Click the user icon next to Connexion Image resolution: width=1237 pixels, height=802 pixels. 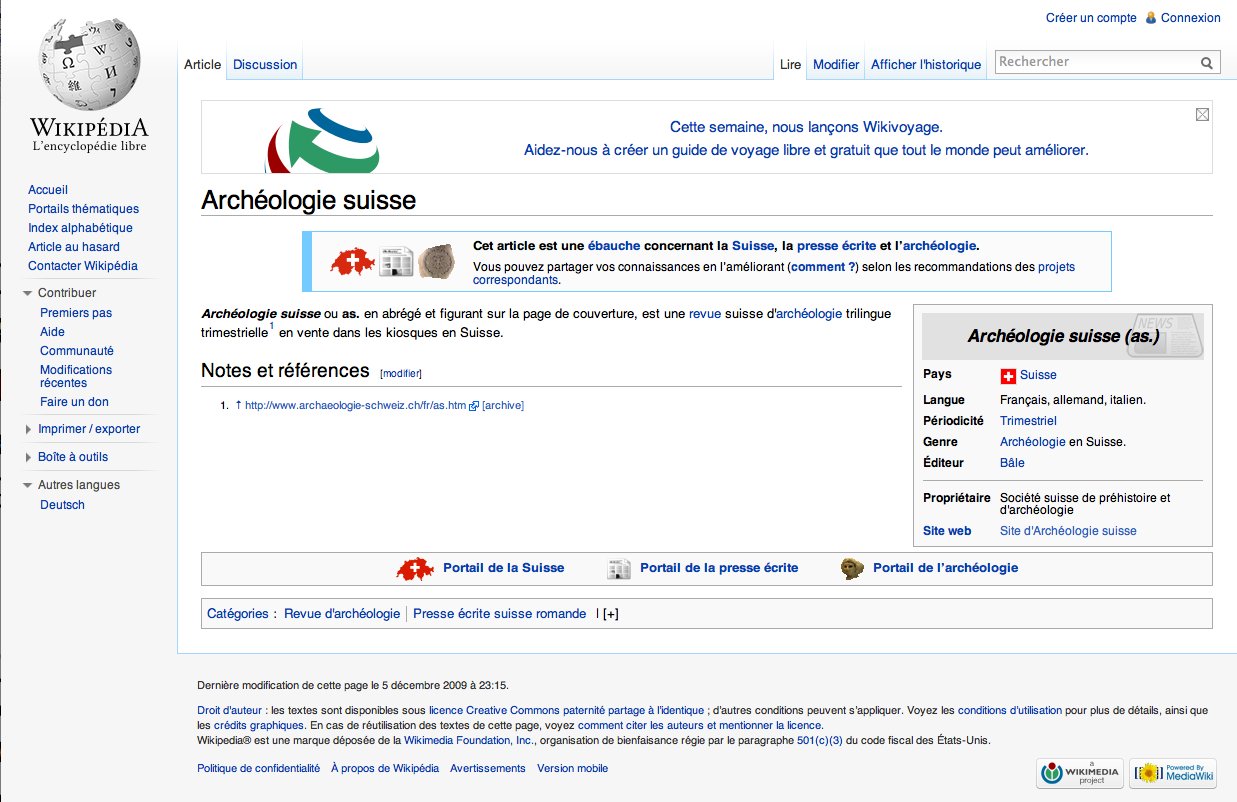tap(1151, 18)
